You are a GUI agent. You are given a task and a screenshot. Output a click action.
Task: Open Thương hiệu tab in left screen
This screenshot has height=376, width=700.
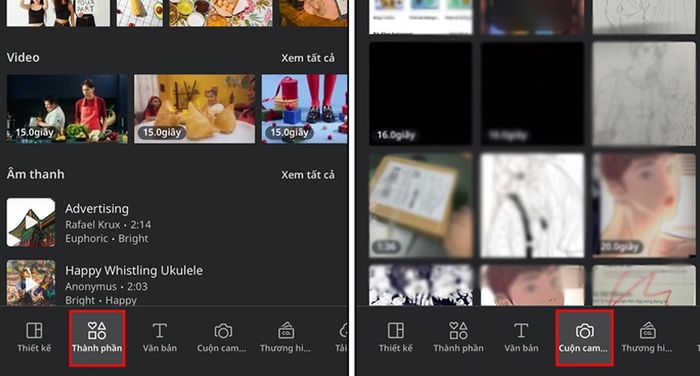[x=285, y=338]
